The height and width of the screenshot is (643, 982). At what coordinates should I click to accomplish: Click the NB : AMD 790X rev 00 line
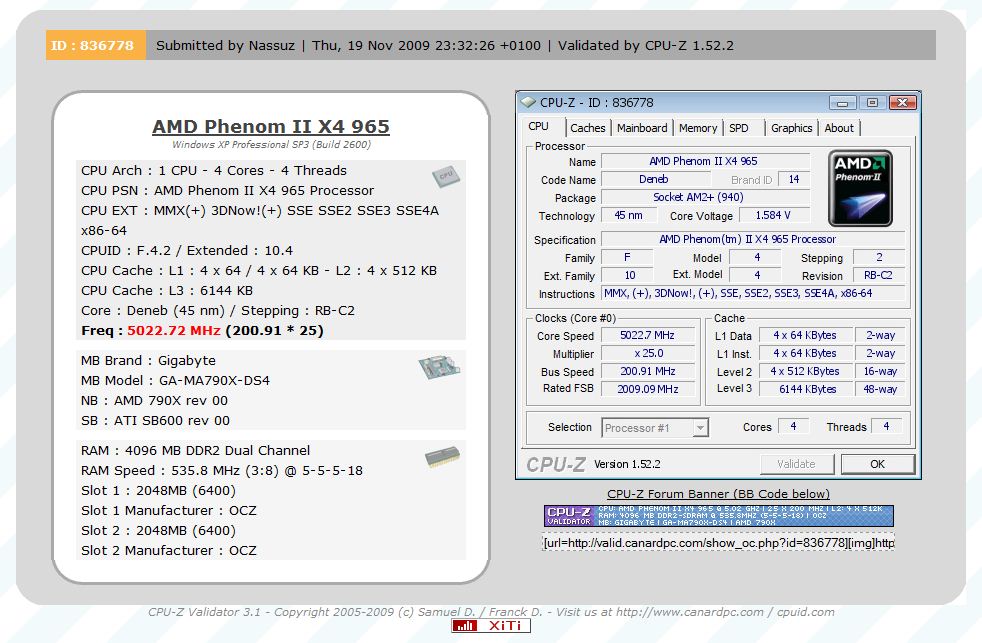154,401
